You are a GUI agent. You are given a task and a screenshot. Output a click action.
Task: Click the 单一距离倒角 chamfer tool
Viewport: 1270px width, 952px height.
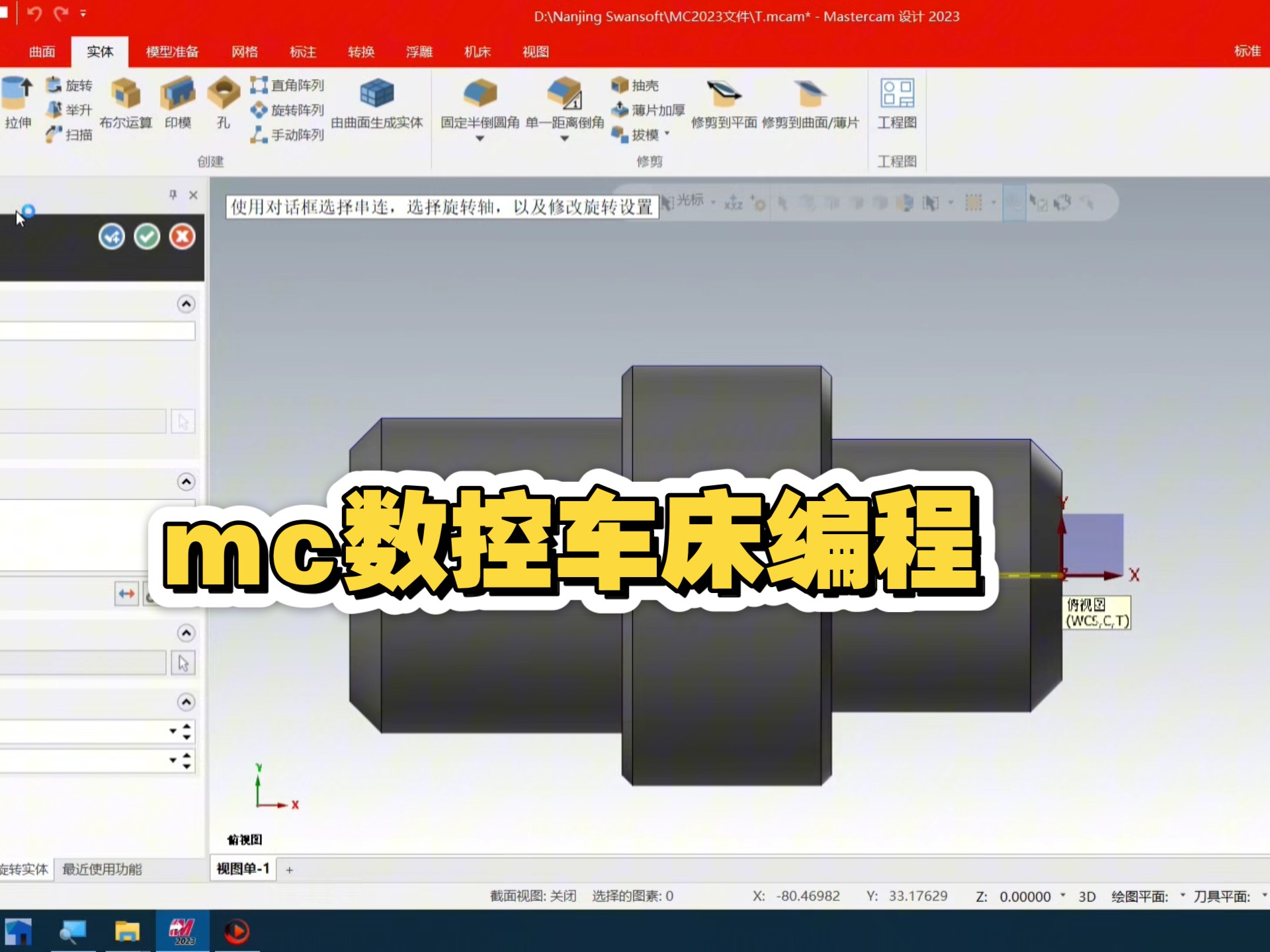(x=565, y=102)
